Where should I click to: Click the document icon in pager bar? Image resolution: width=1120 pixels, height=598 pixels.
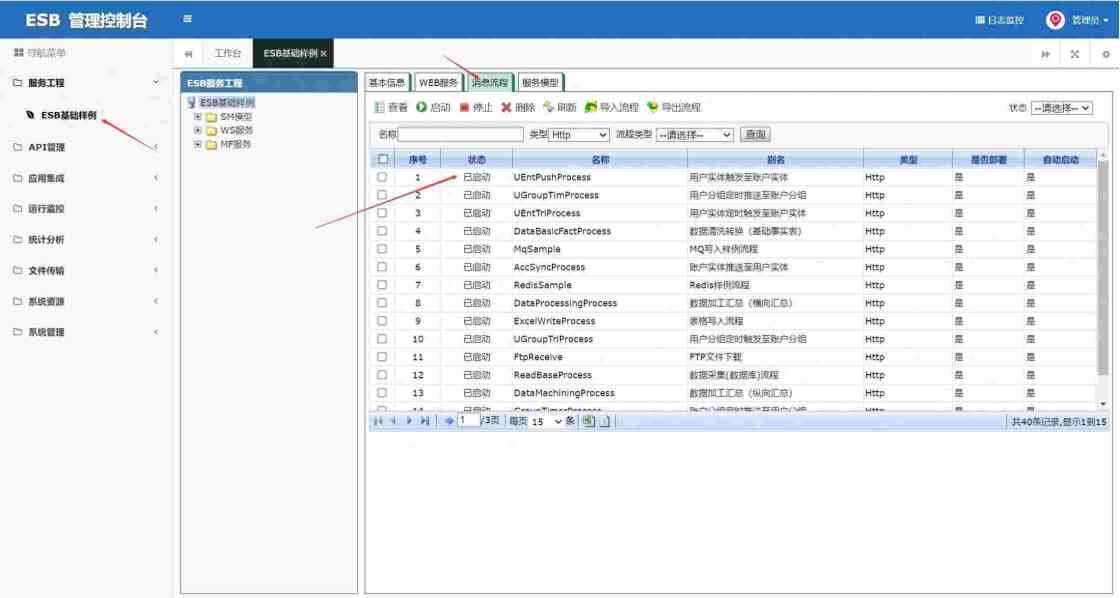tap(605, 422)
